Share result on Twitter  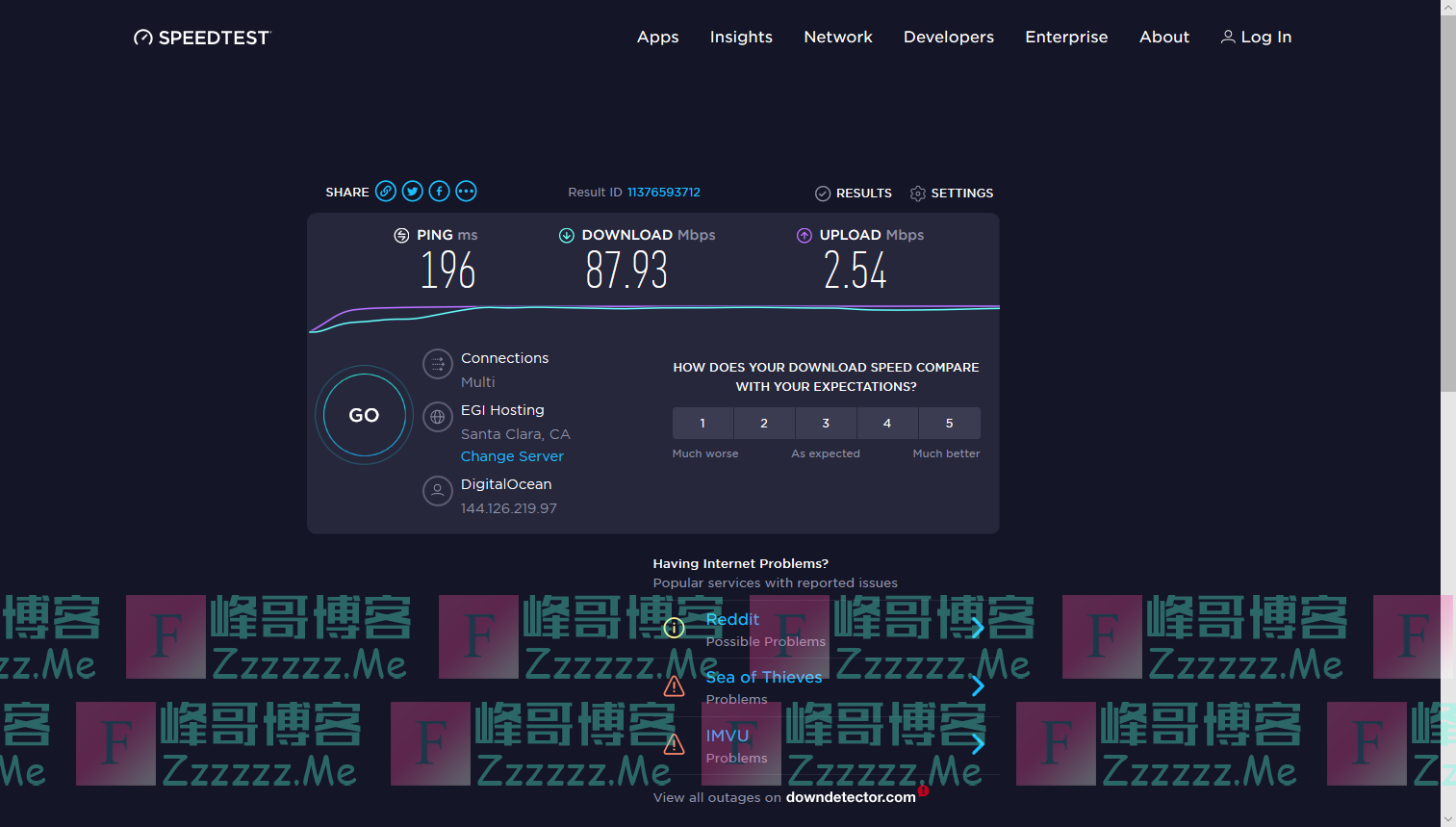412,192
